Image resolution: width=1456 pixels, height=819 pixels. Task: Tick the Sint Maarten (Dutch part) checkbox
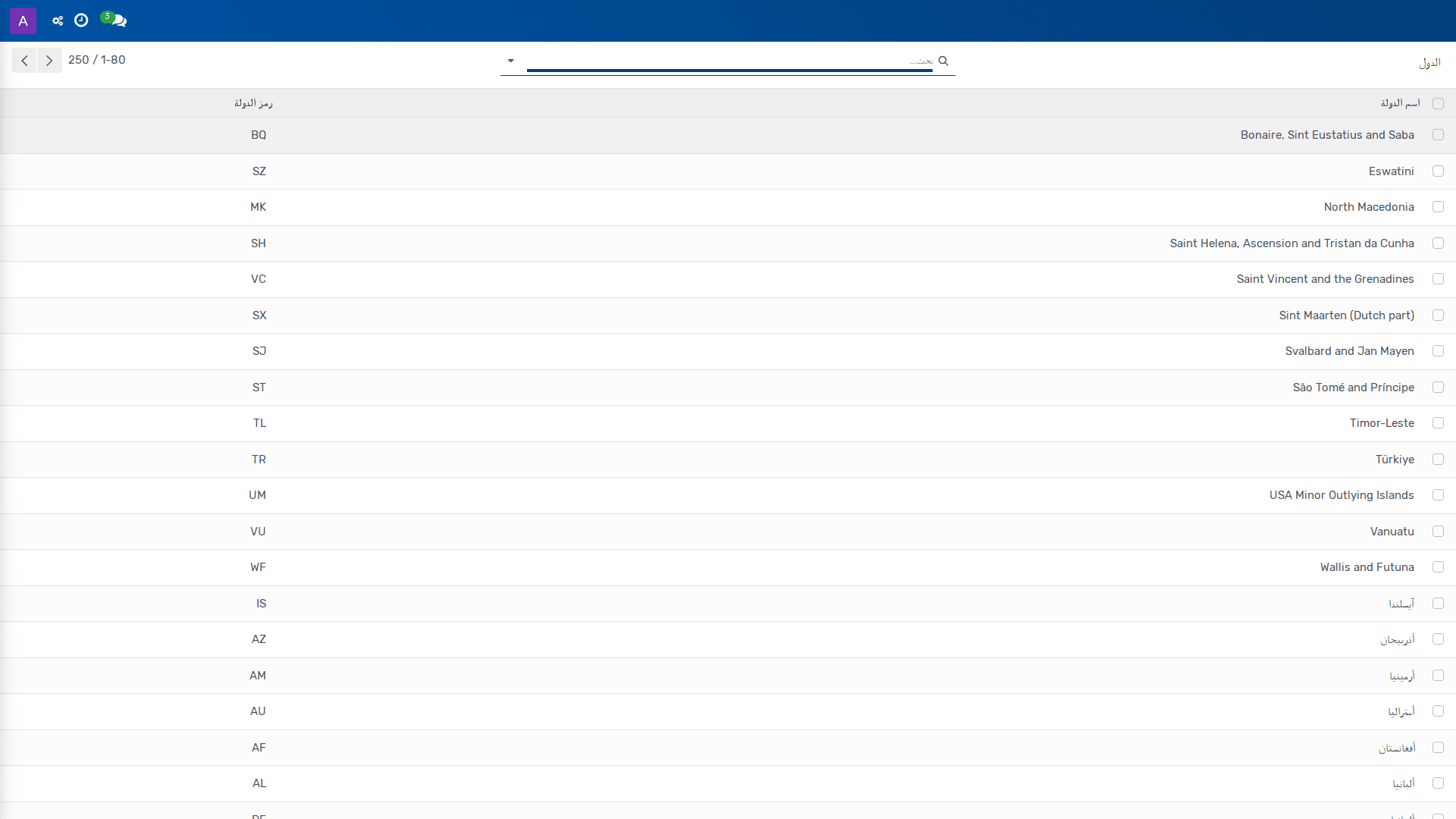(x=1438, y=315)
